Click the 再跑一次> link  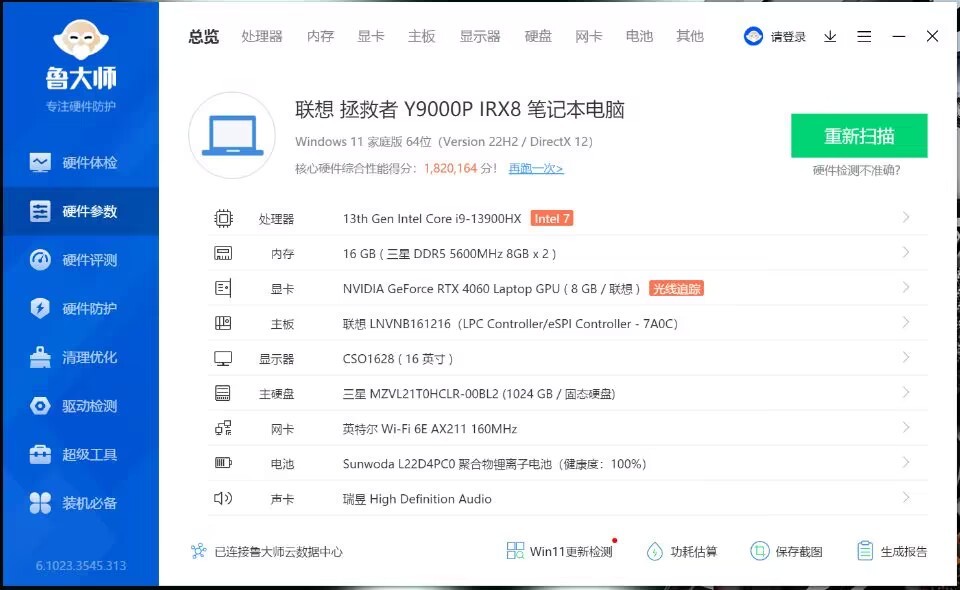pyautogui.click(x=536, y=168)
